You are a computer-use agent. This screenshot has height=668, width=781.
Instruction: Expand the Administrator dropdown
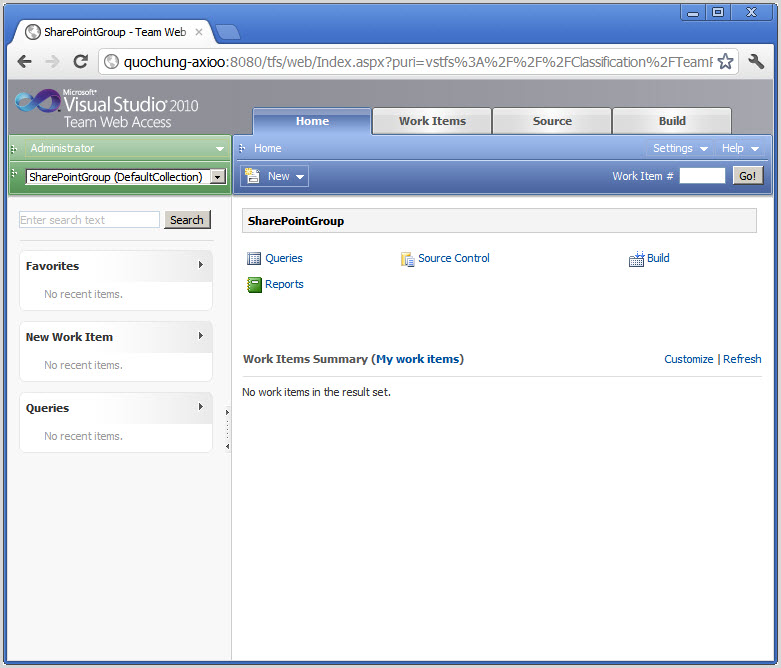pyautogui.click(x=219, y=148)
